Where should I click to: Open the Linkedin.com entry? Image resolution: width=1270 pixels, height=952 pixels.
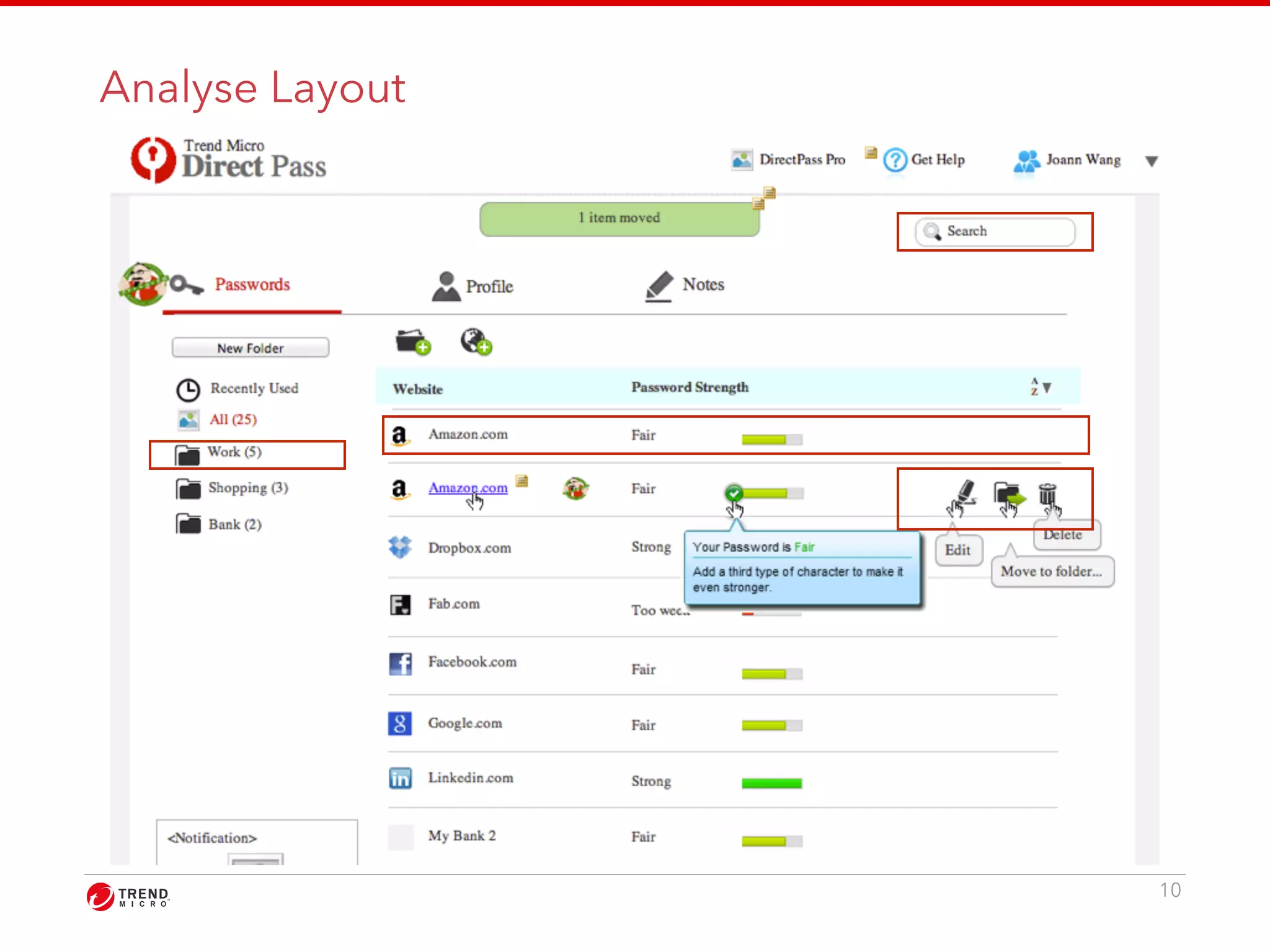pyautogui.click(x=471, y=778)
